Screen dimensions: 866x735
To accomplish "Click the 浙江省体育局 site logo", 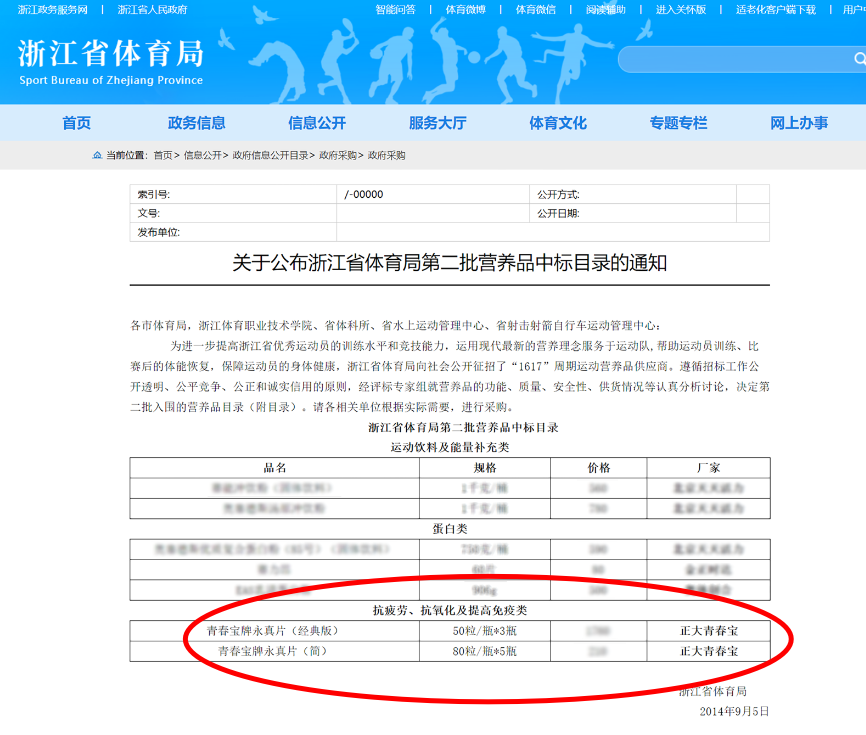I will click(x=111, y=61).
